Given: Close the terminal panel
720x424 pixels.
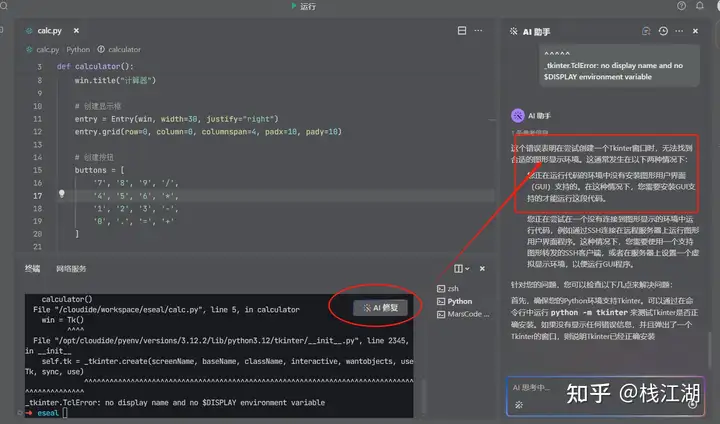Looking at the screenshot, I should point(482,269).
